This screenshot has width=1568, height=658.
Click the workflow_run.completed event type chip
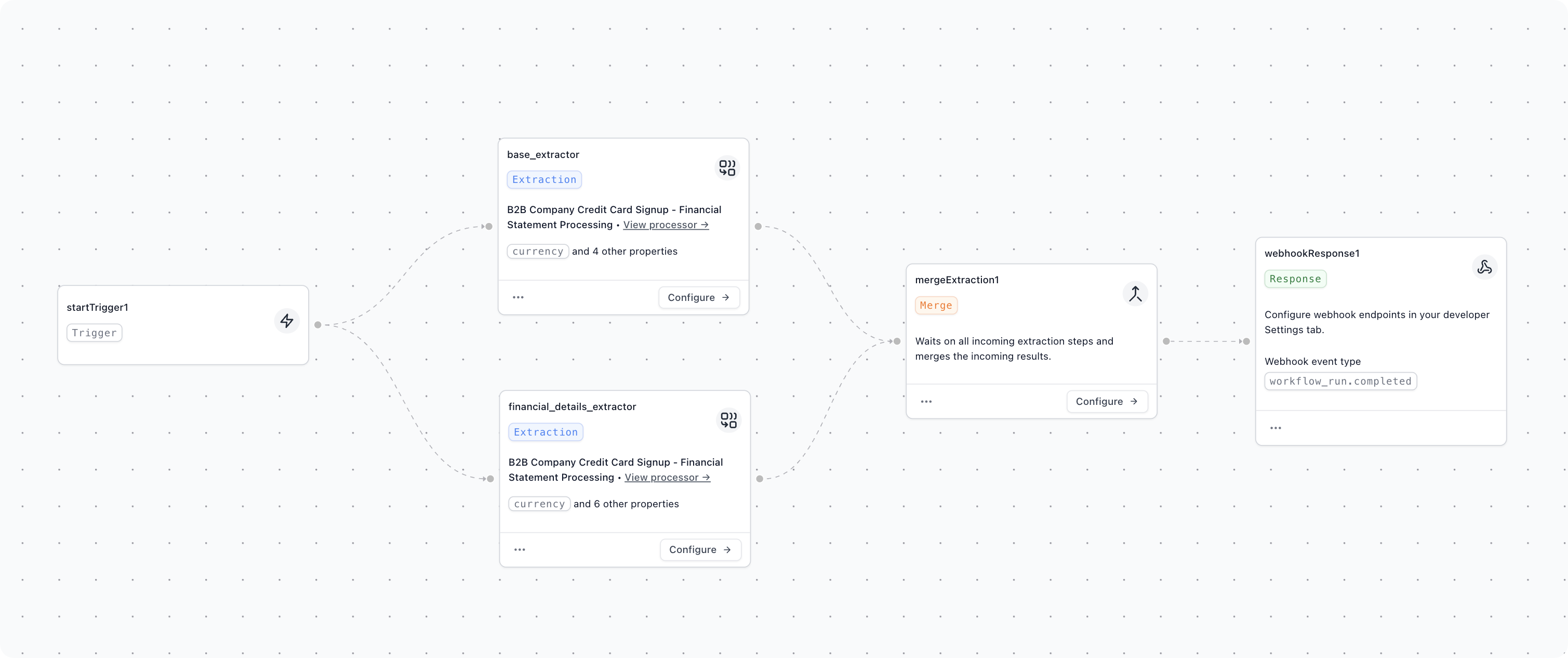coord(1340,381)
